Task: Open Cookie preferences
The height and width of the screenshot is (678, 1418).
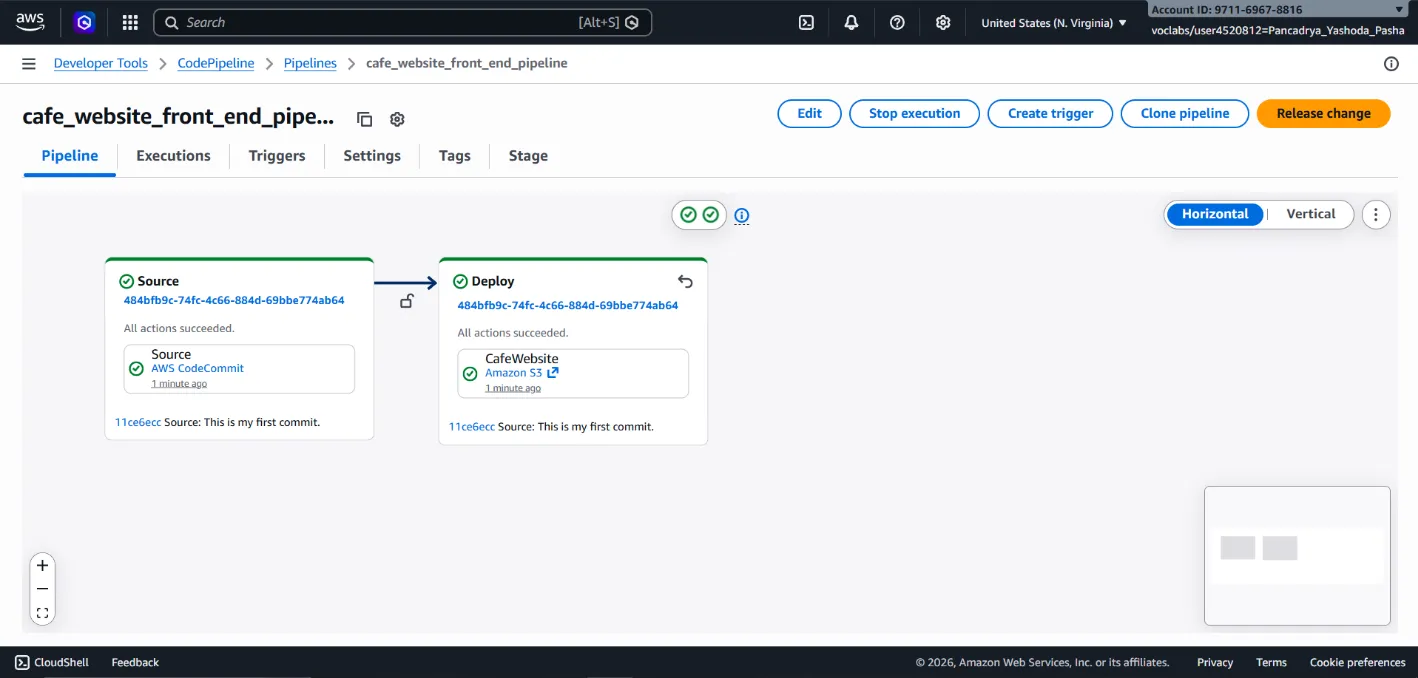Action: pyautogui.click(x=1357, y=662)
